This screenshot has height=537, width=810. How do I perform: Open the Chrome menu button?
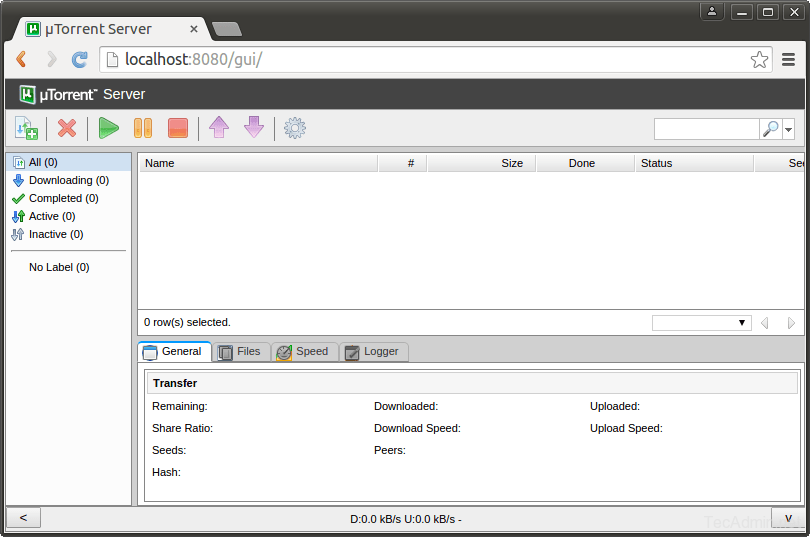click(x=788, y=60)
